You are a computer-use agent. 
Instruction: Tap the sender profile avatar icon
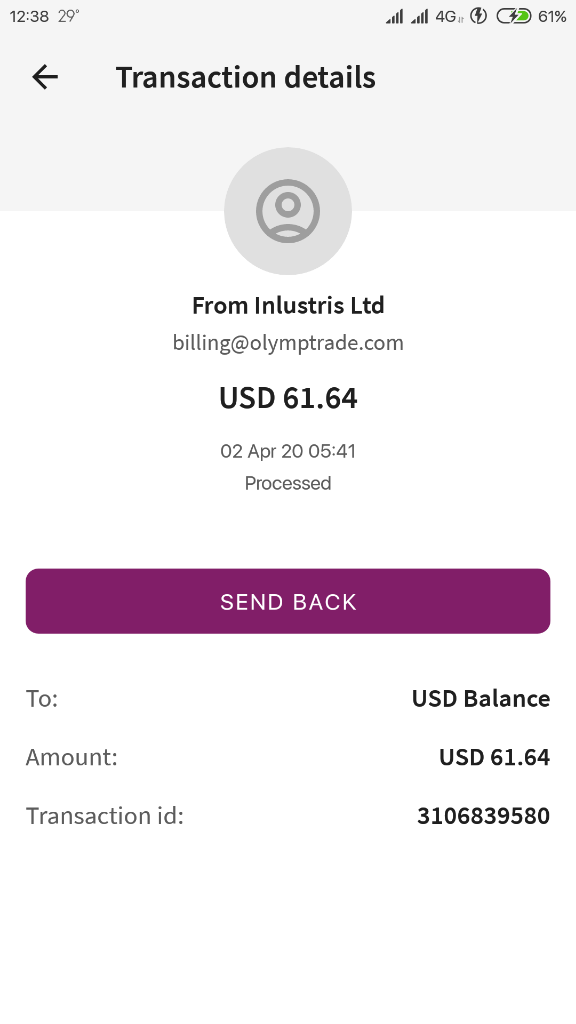tap(288, 211)
